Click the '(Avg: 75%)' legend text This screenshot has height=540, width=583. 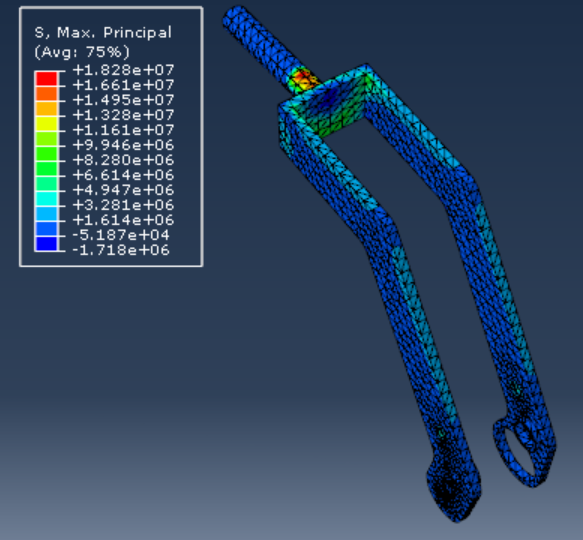tap(82, 52)
